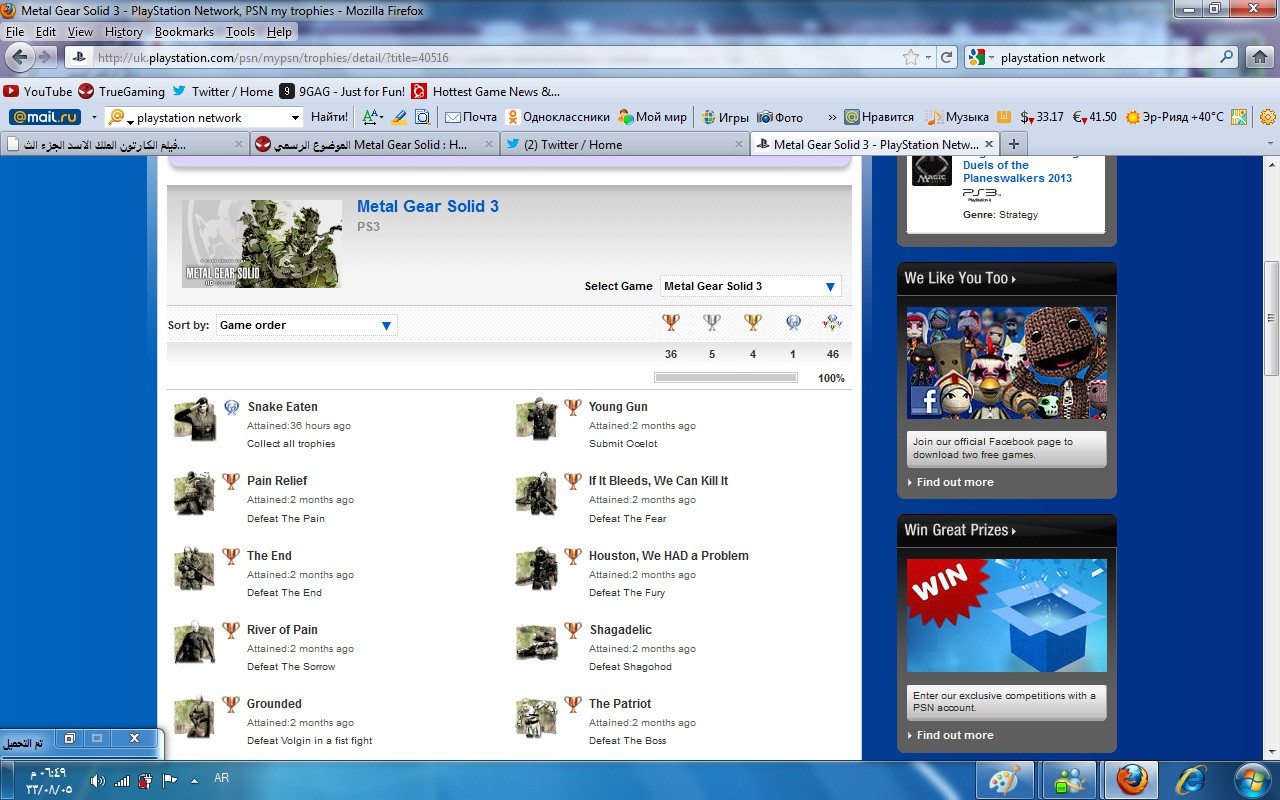Switch to the (2) Twitter / Home tab
Image resolution: width=1280 pixels, height=800 pixels.
coord(624,144)
